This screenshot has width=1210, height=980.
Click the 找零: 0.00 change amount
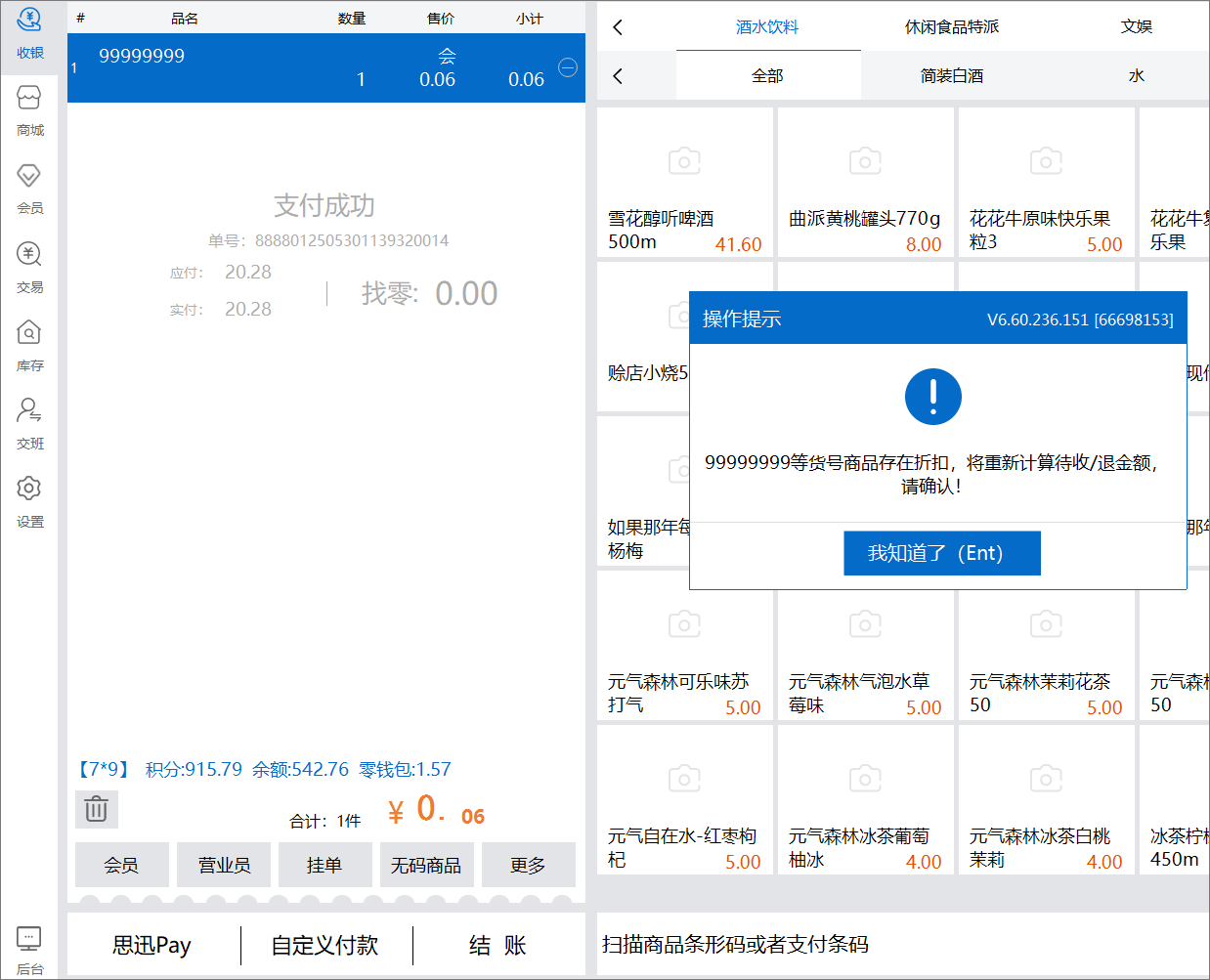(x=430, y=293)
